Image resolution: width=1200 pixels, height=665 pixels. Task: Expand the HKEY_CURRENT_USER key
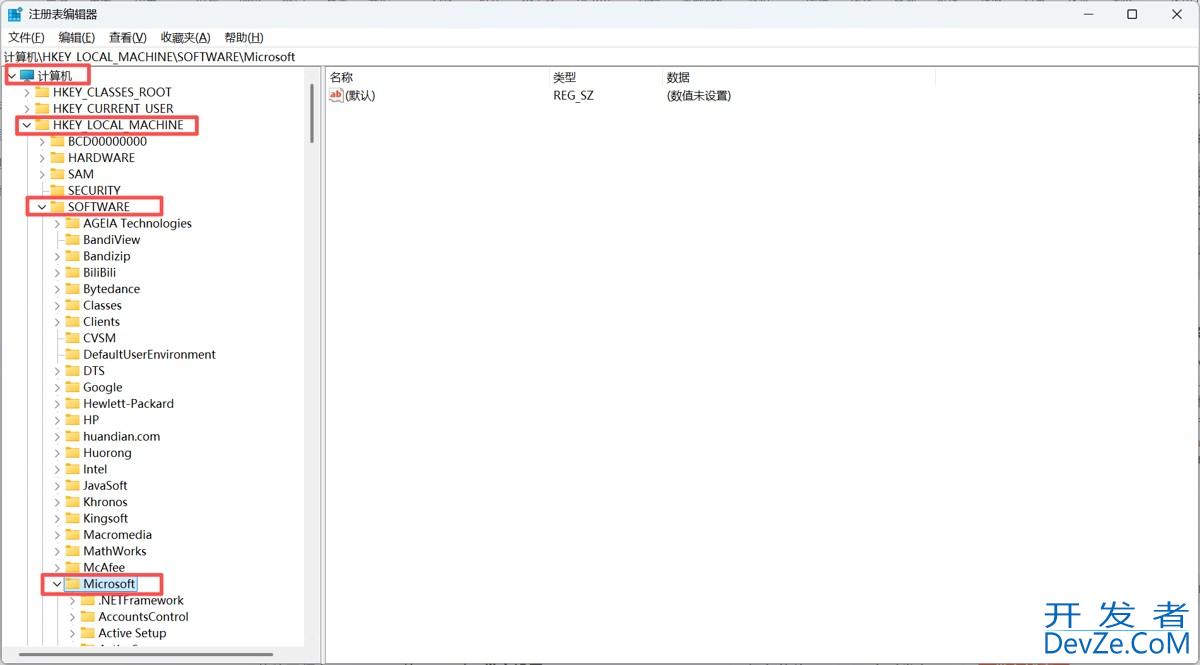click(x=26, y=108)
